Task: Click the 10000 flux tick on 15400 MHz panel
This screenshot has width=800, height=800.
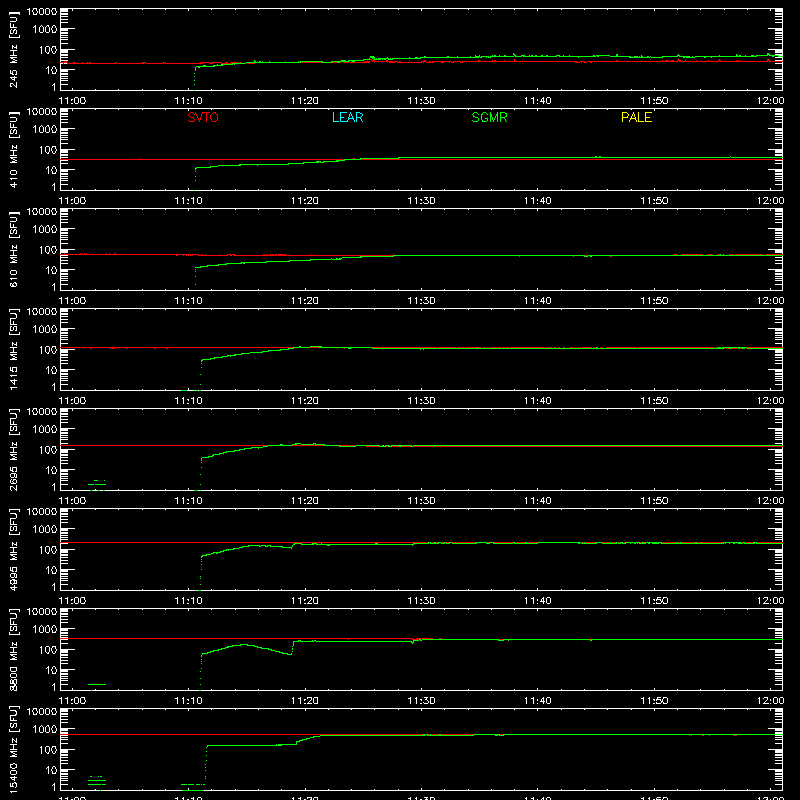Action: pos(42,712)
